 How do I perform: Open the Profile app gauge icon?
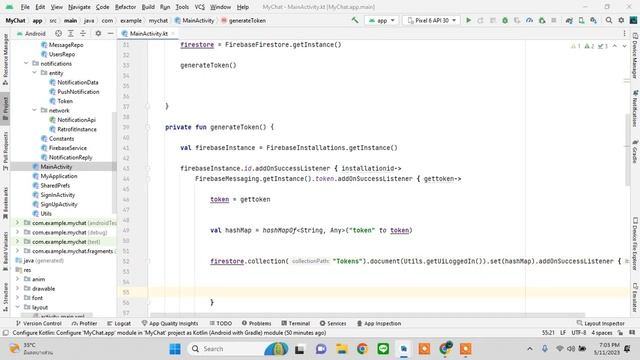[529, 20]
